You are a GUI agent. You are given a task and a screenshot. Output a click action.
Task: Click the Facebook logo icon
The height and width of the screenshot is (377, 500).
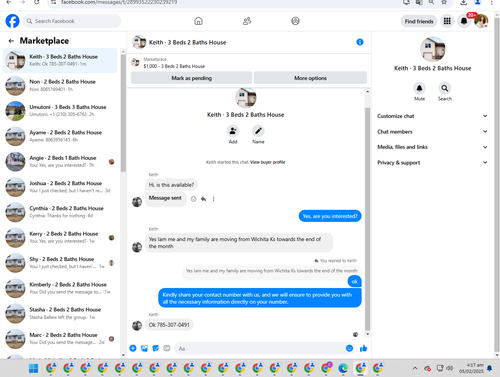[x=12, y=21]
